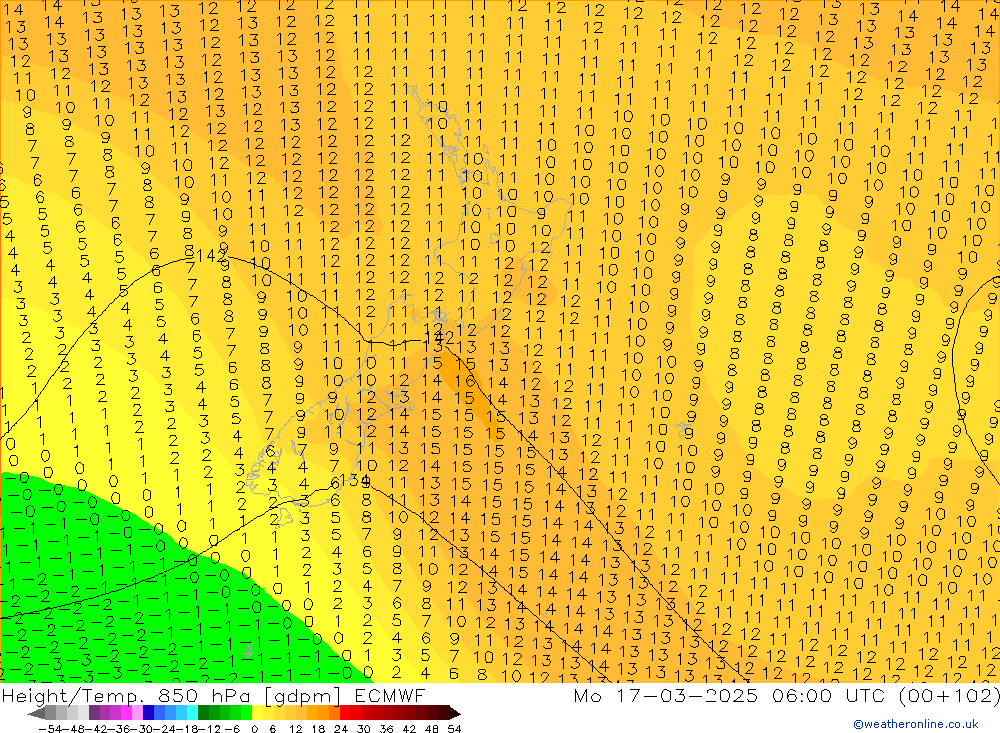Click the 24 legend scale value
Screen dimensions: 1000x733
click(341, 729)
